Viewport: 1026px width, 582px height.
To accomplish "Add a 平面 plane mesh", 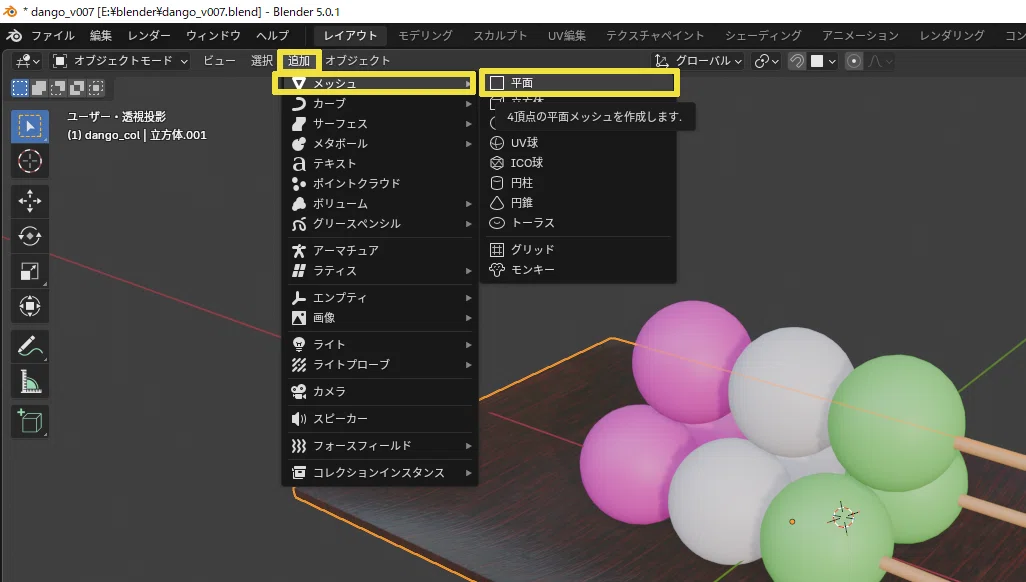I will (x=580, y=83).
